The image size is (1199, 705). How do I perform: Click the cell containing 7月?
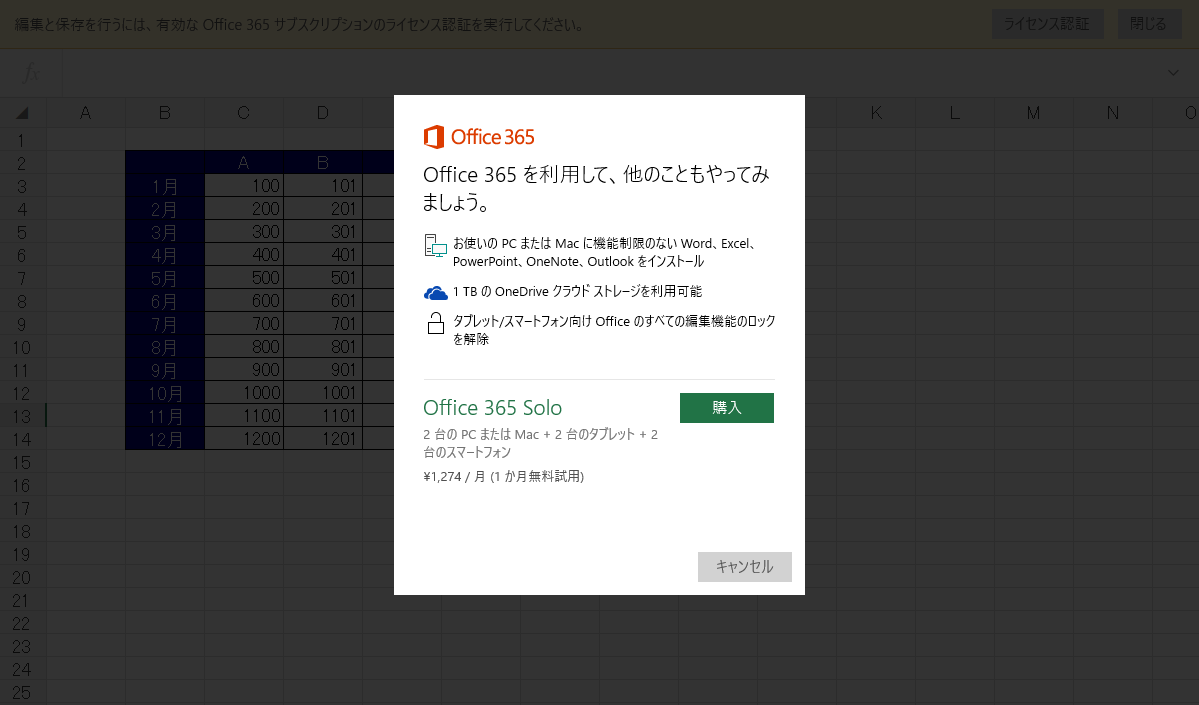[165, 323]
